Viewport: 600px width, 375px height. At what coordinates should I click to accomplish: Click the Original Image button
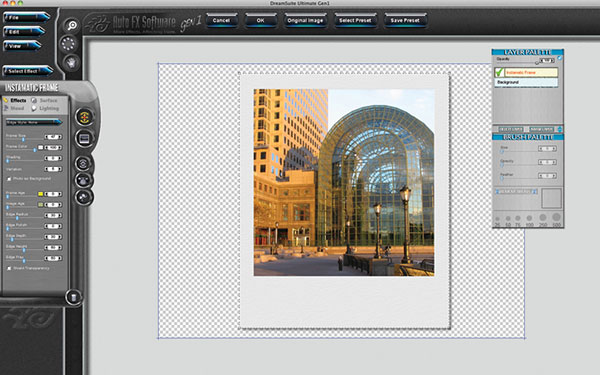pyautogui.click(x=305, y=20)
